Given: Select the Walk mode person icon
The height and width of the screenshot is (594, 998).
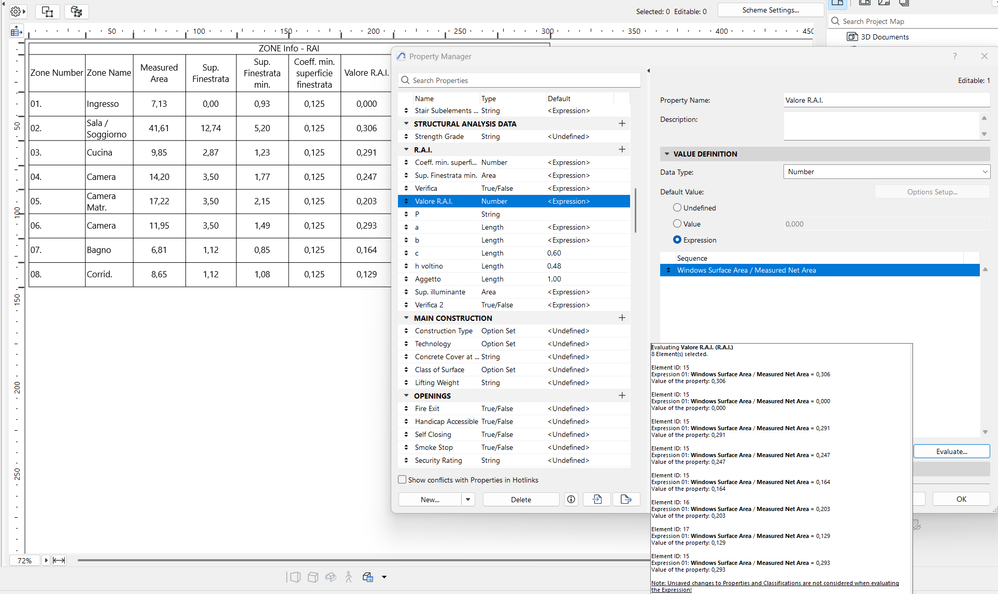Looking at the screenshot, I should pyautogui.click(x=348, y=577).
